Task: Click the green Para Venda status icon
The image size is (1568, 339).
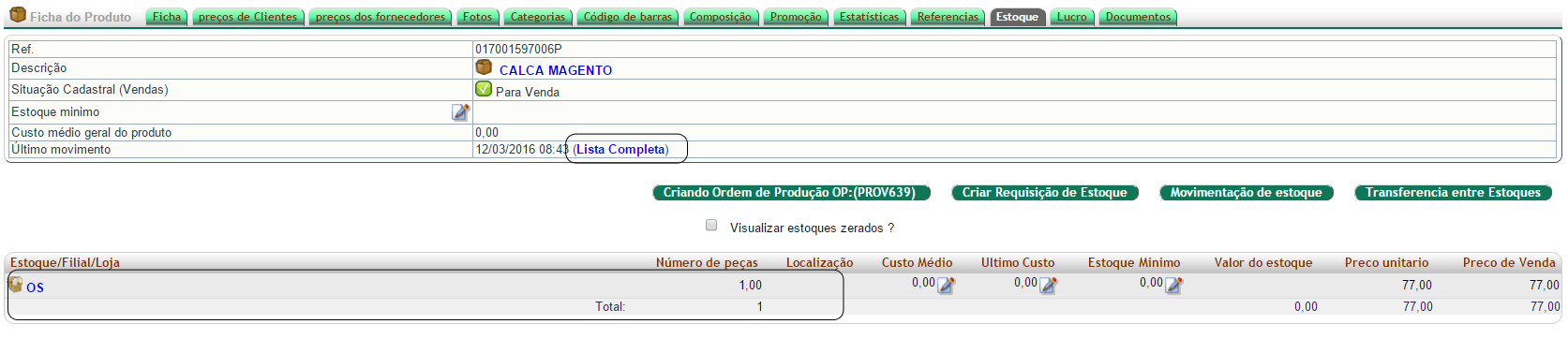Action: (x=484, y=89)
